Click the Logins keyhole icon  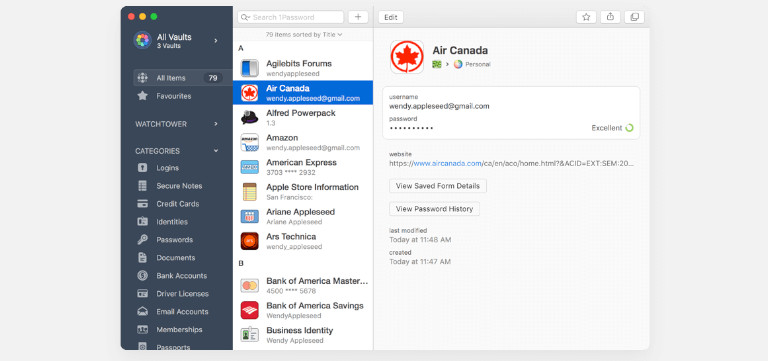[143, 168]
